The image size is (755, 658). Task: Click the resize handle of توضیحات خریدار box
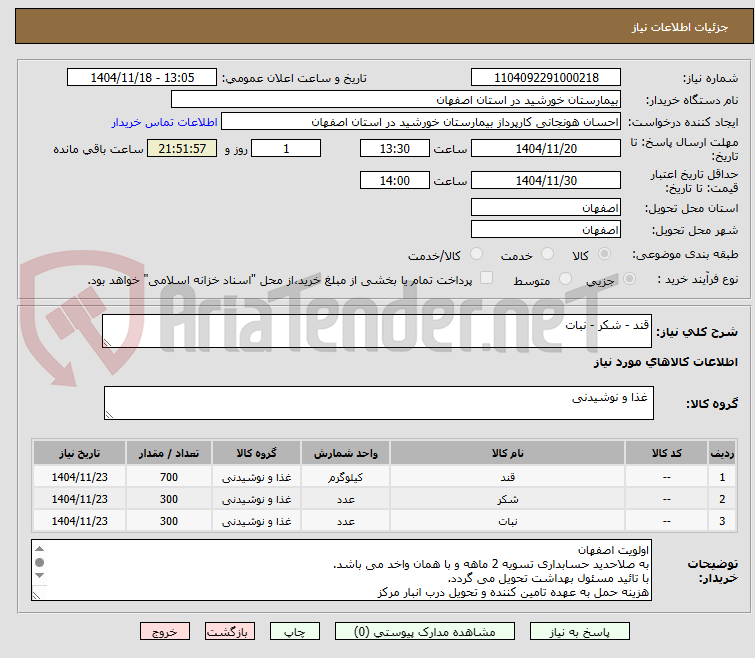37,595
